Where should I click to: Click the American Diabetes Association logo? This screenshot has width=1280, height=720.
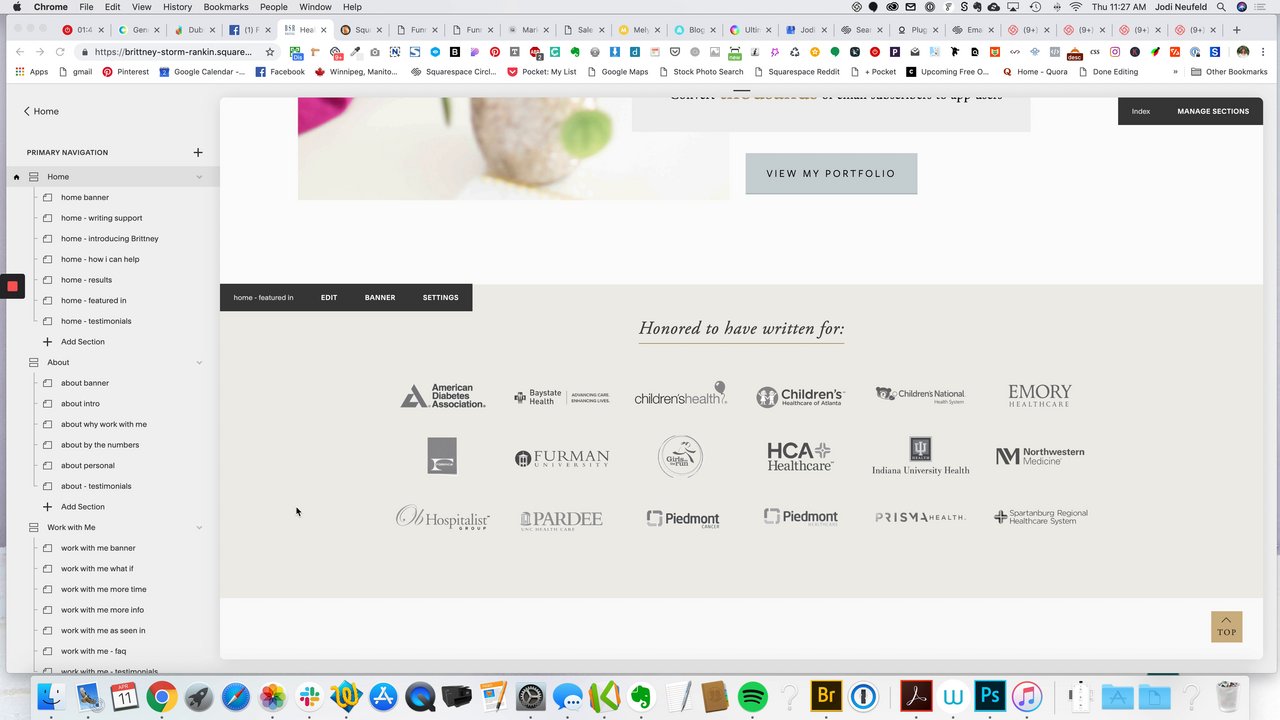[x=443, y=396]
